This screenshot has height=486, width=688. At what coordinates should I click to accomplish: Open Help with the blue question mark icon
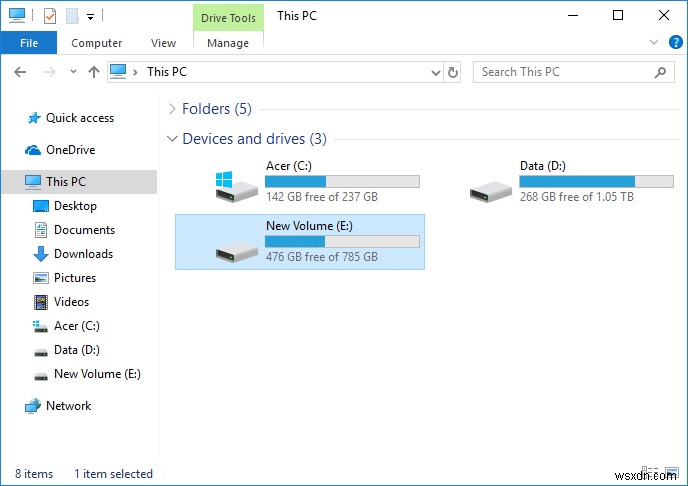tap(675, 42)
